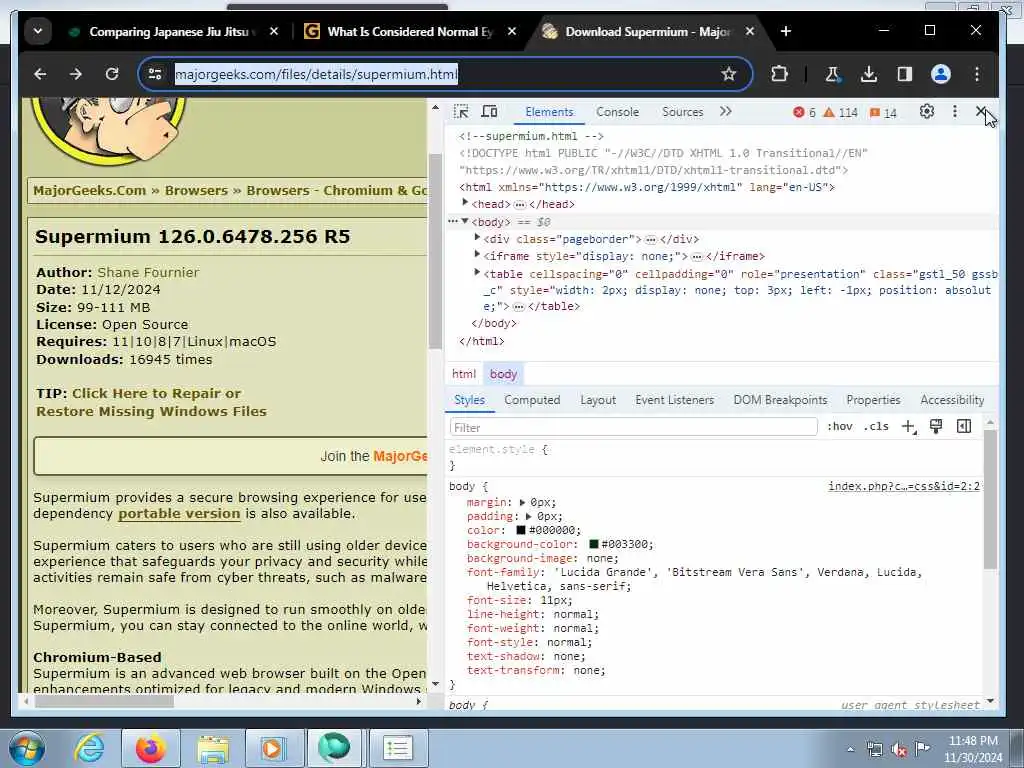Open the 114 warnings indicator
The width and height of the screenshot is (1024, 768).
click(x=840, y=112)
